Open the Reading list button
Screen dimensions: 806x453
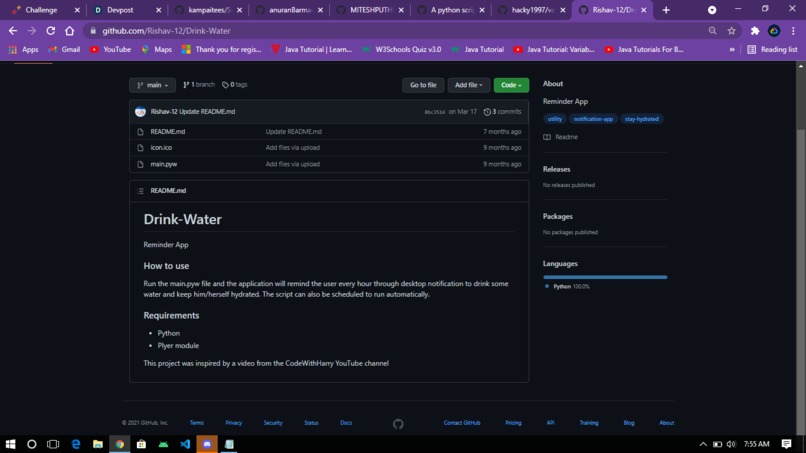click(773, 49)
